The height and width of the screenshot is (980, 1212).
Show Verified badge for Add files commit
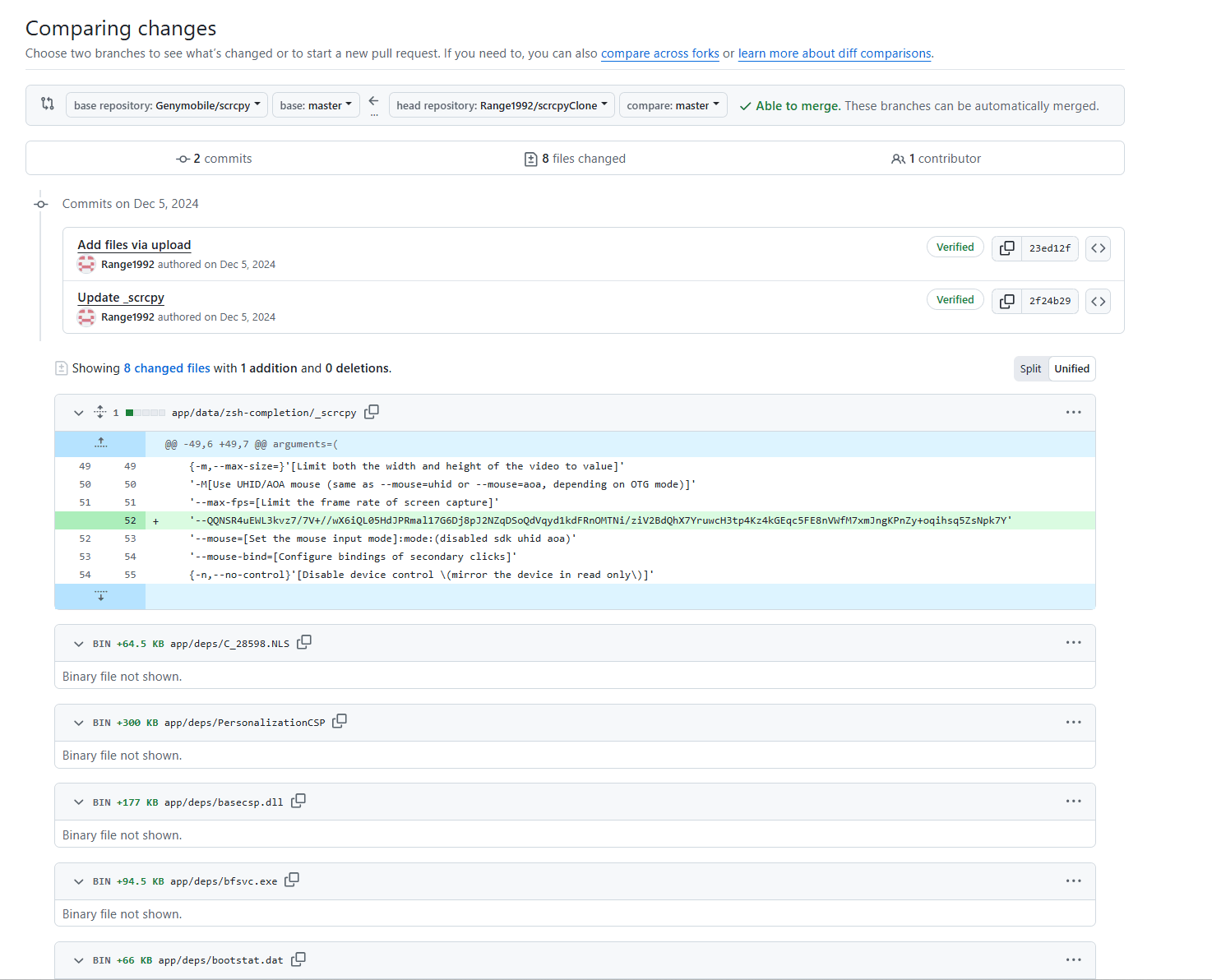[955, 247]
